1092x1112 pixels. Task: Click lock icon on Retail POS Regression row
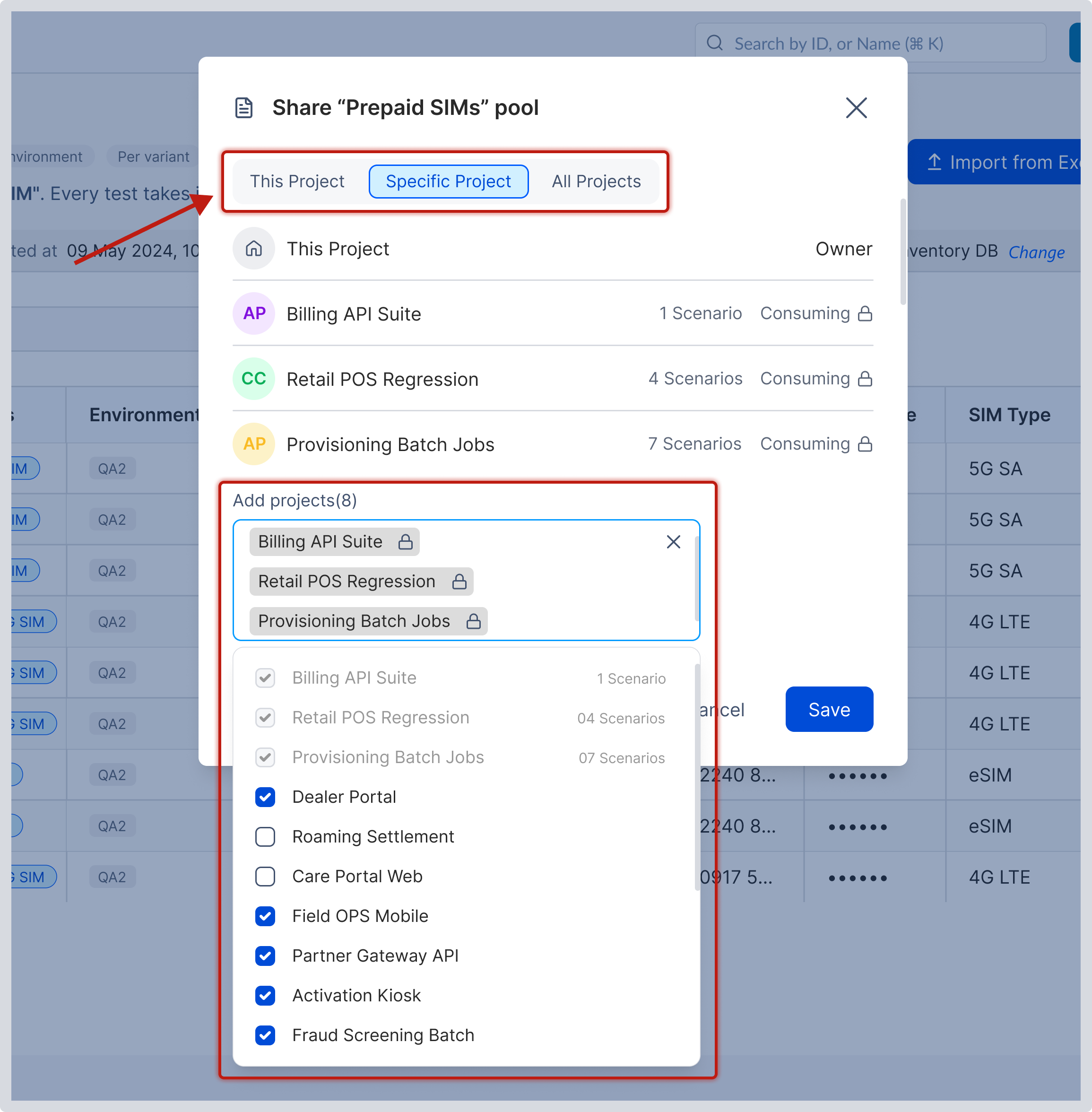[x=865, y=379]
